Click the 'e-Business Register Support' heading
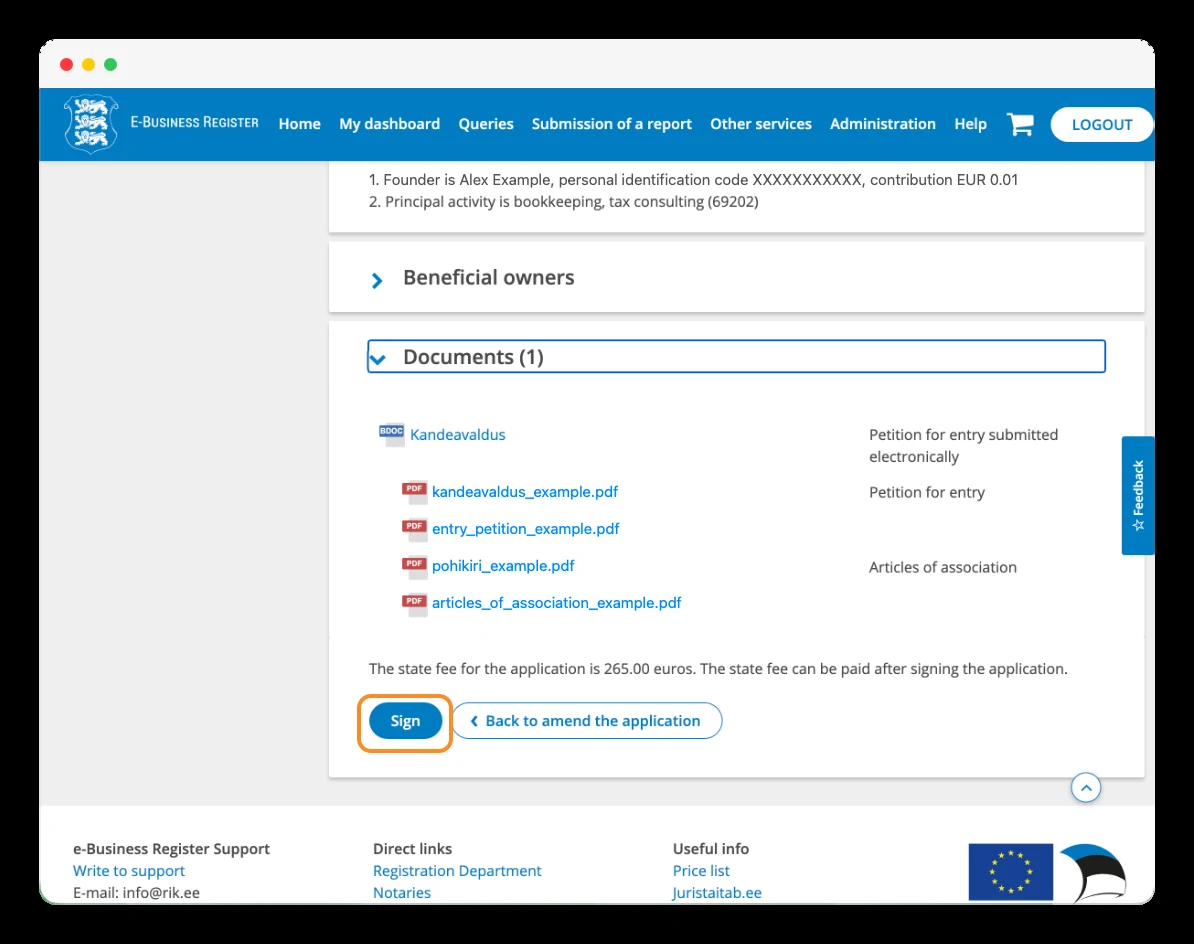 point(171,849)
